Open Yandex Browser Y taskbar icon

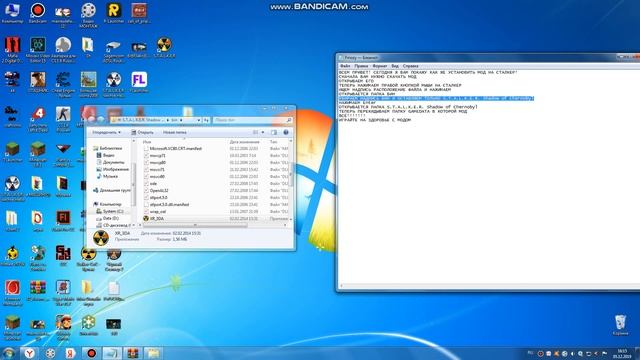[29, 353]
